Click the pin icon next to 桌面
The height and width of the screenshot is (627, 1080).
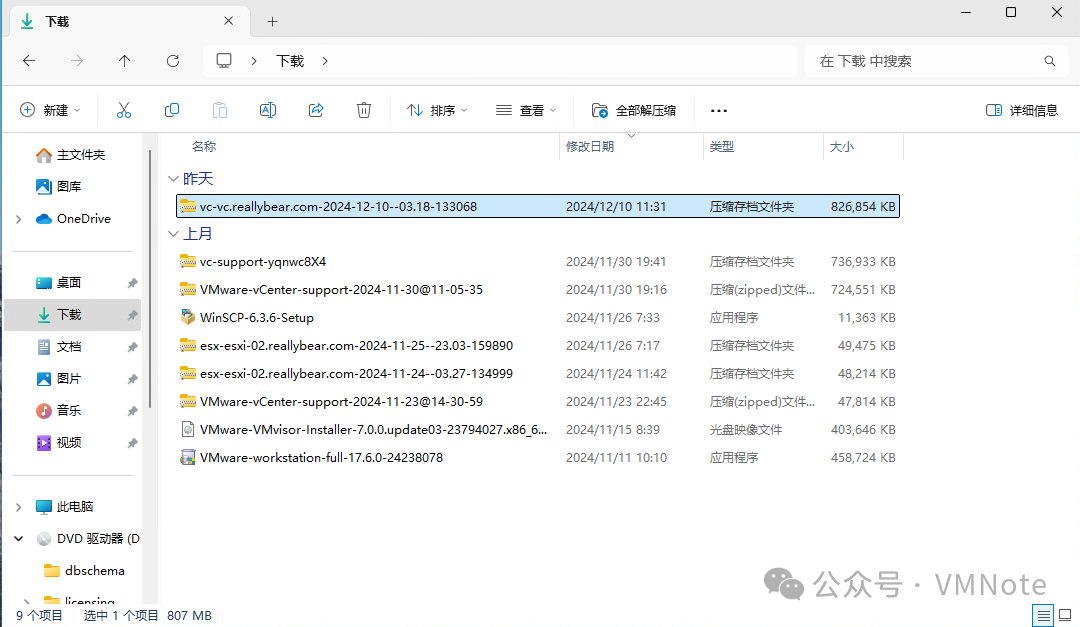coord(132,283)
